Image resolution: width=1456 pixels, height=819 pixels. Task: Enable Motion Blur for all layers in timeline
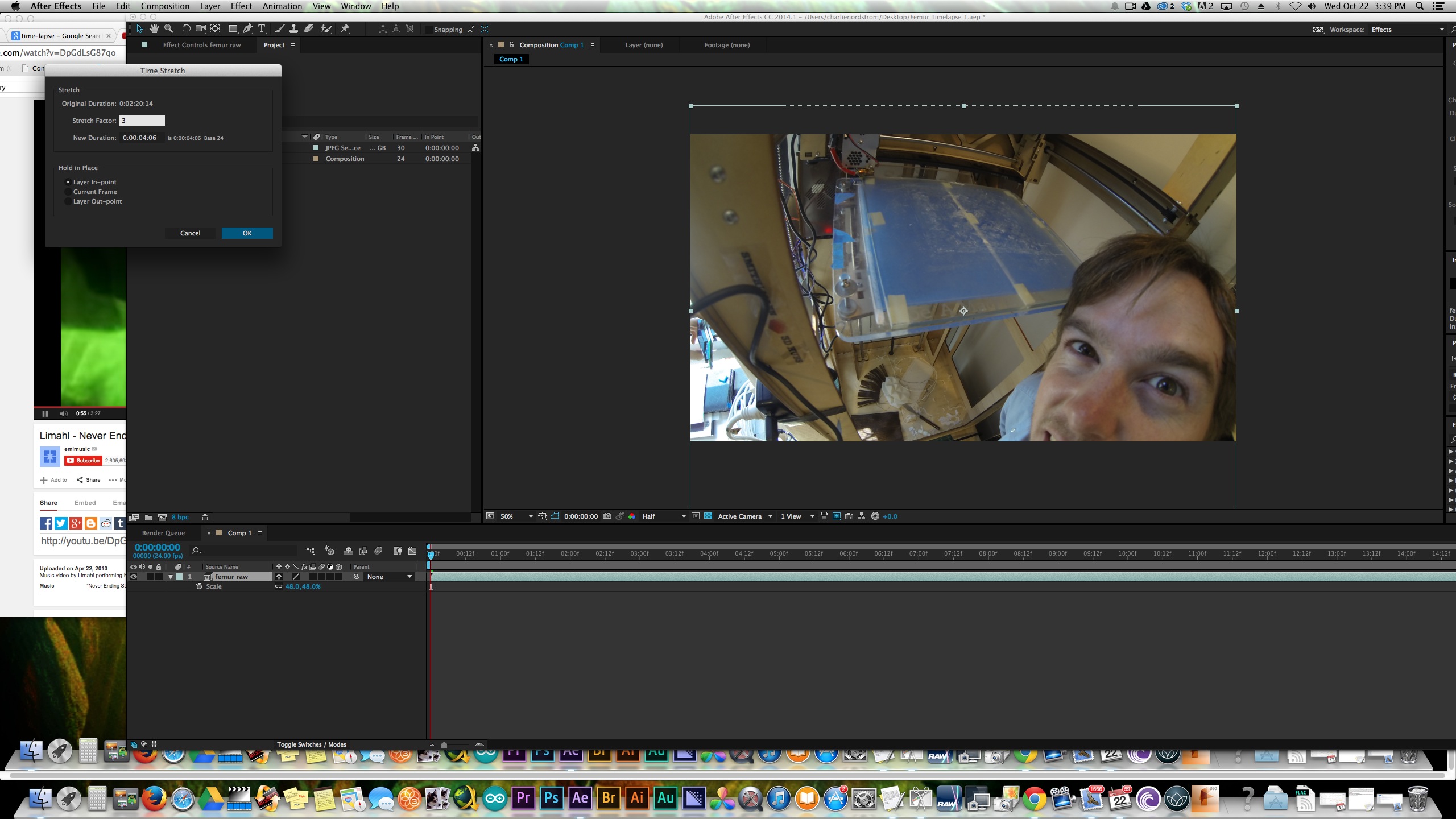coord(379,551)
